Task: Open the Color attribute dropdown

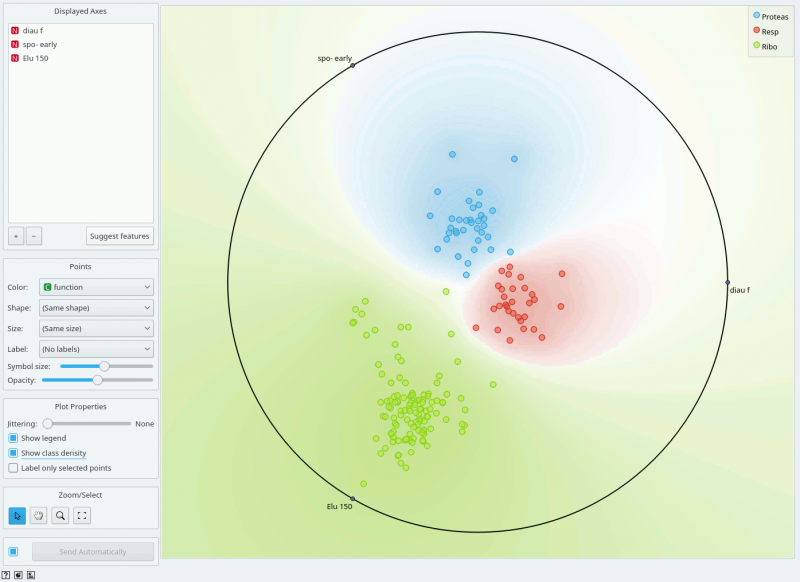Action: pos(96,287)
